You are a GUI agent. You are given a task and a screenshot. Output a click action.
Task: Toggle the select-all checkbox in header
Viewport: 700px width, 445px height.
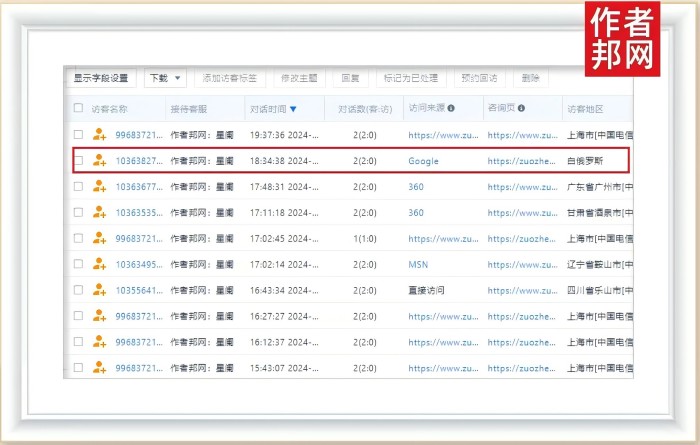point(78,108)
